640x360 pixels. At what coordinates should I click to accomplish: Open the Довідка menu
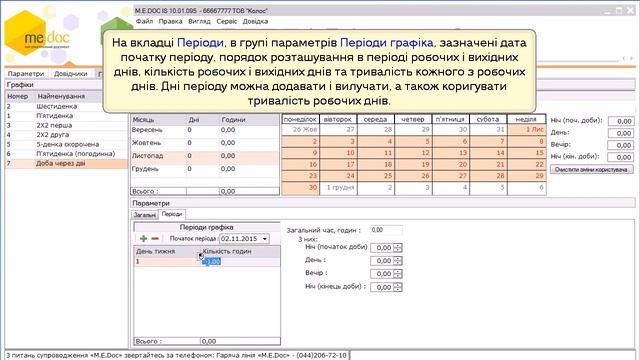tap(255, 21)
